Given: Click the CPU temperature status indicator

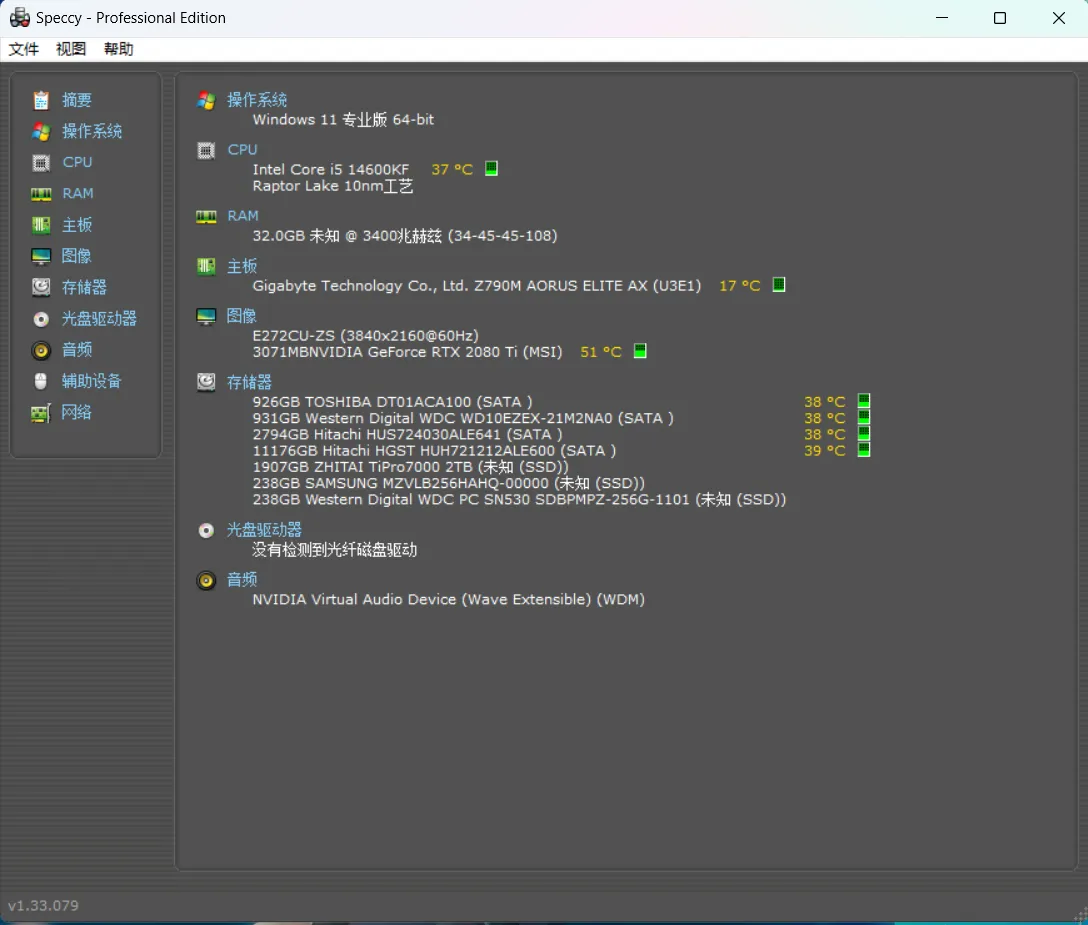Looking at the screenshot, I should point(491,169).
